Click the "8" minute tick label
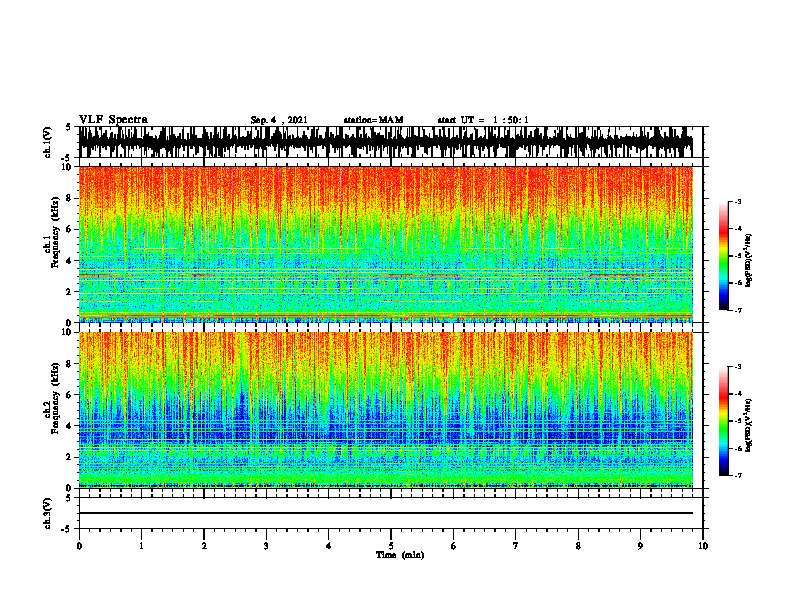This screenshot has width=792, height=612. 578,546
